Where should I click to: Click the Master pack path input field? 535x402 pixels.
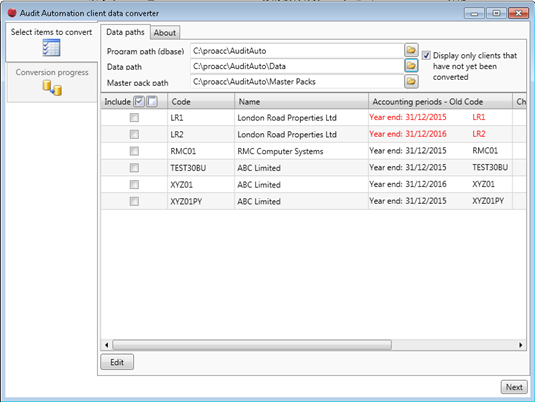pyautogui.click(x=297, y=82)
